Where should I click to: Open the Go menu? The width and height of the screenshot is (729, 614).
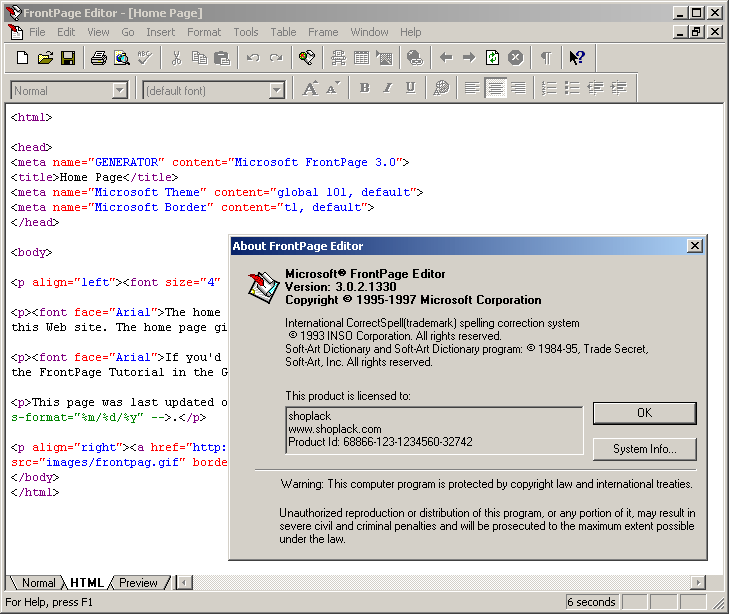coord(128,32)
